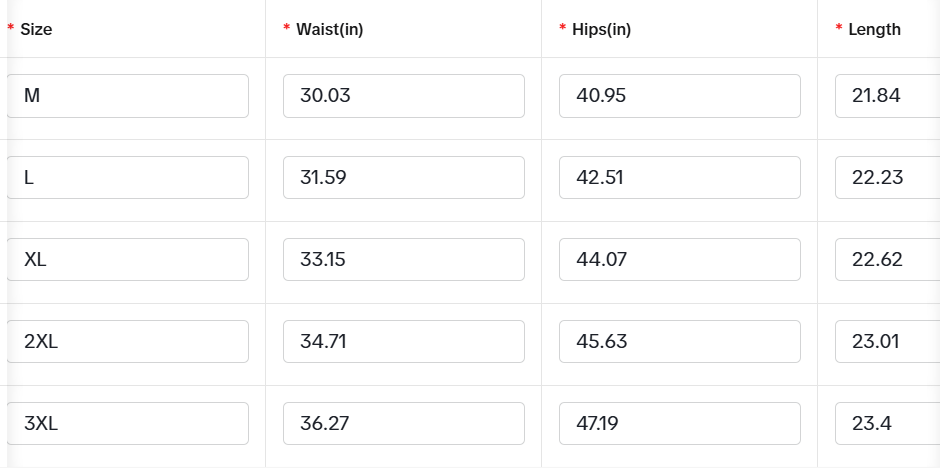Click the waist input 33.15

coord(404,259)
